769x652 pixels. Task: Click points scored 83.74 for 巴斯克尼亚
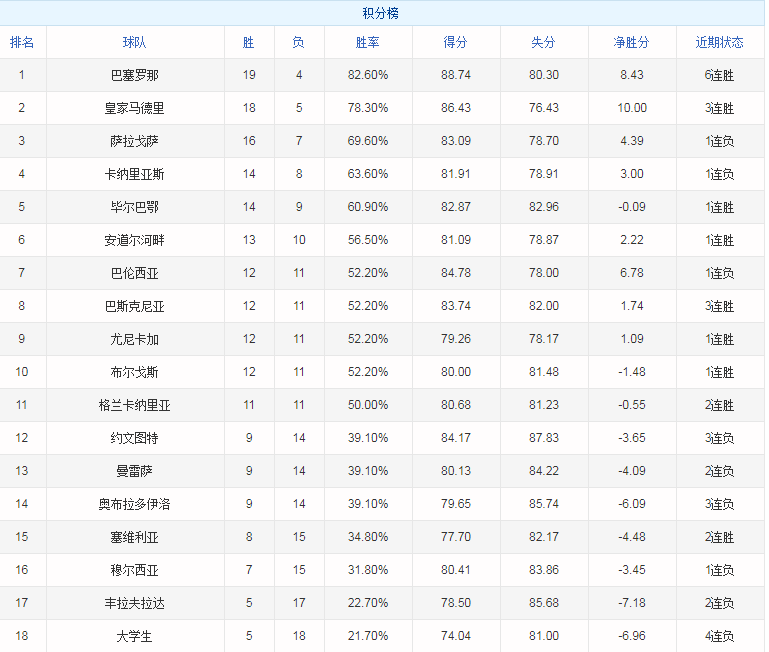456,306
